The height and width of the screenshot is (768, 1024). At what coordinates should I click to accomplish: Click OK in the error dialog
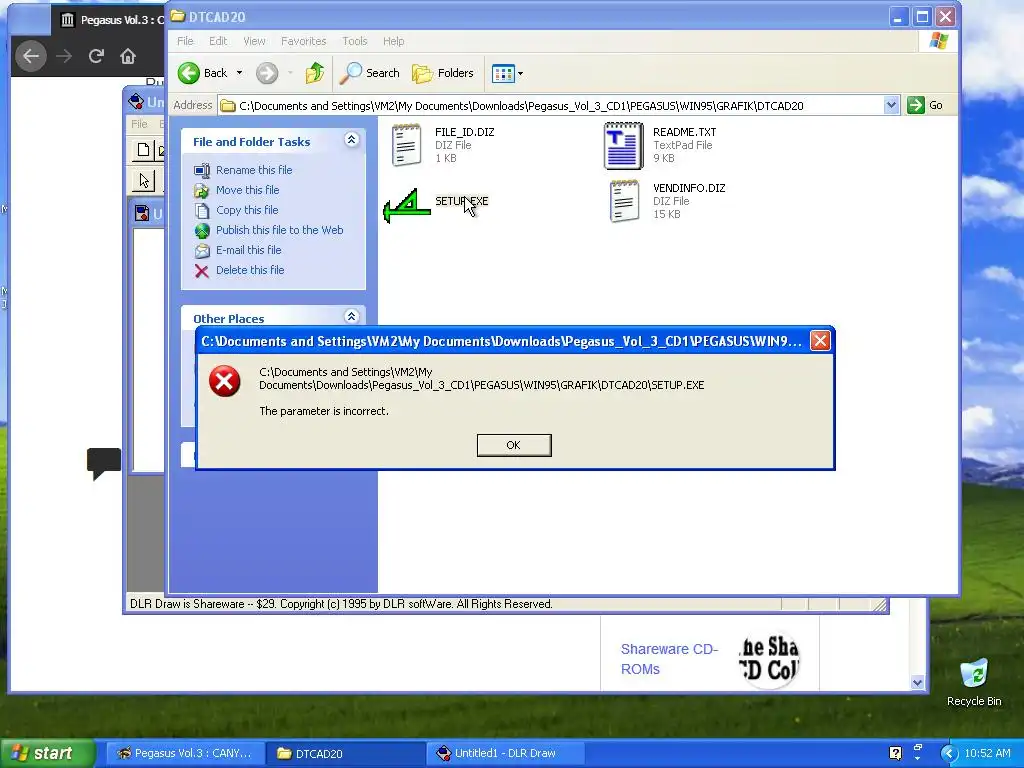coord(514,445)
